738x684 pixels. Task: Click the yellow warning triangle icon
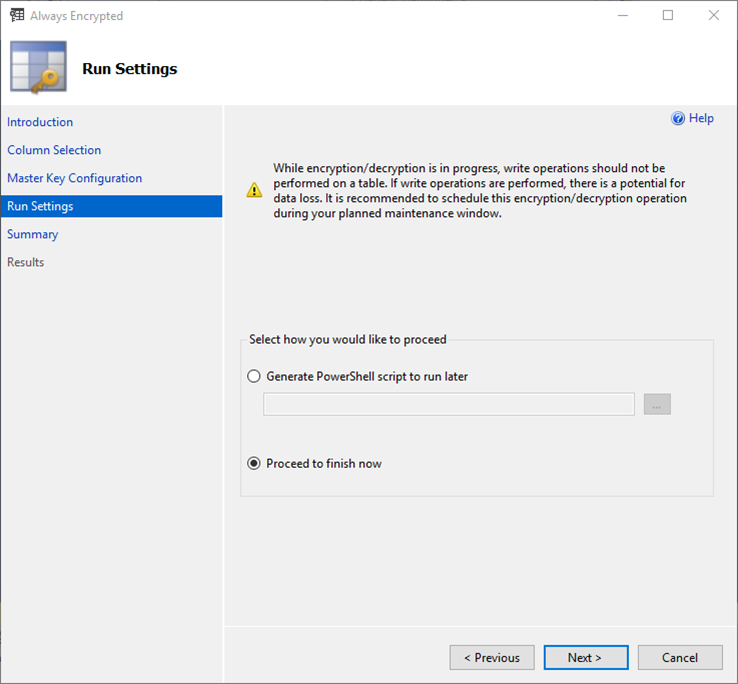[x=256, y=190]
